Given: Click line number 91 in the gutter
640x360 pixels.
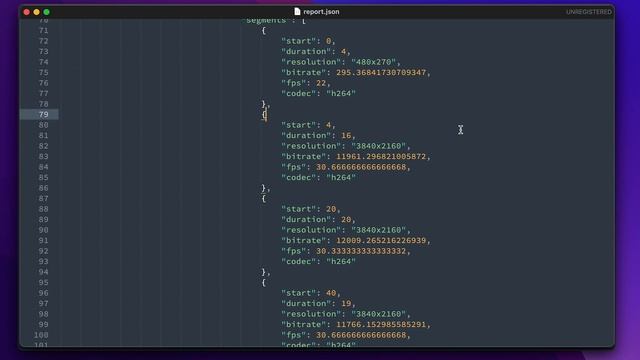Looking at the screenshot, I should pos(44,240).
